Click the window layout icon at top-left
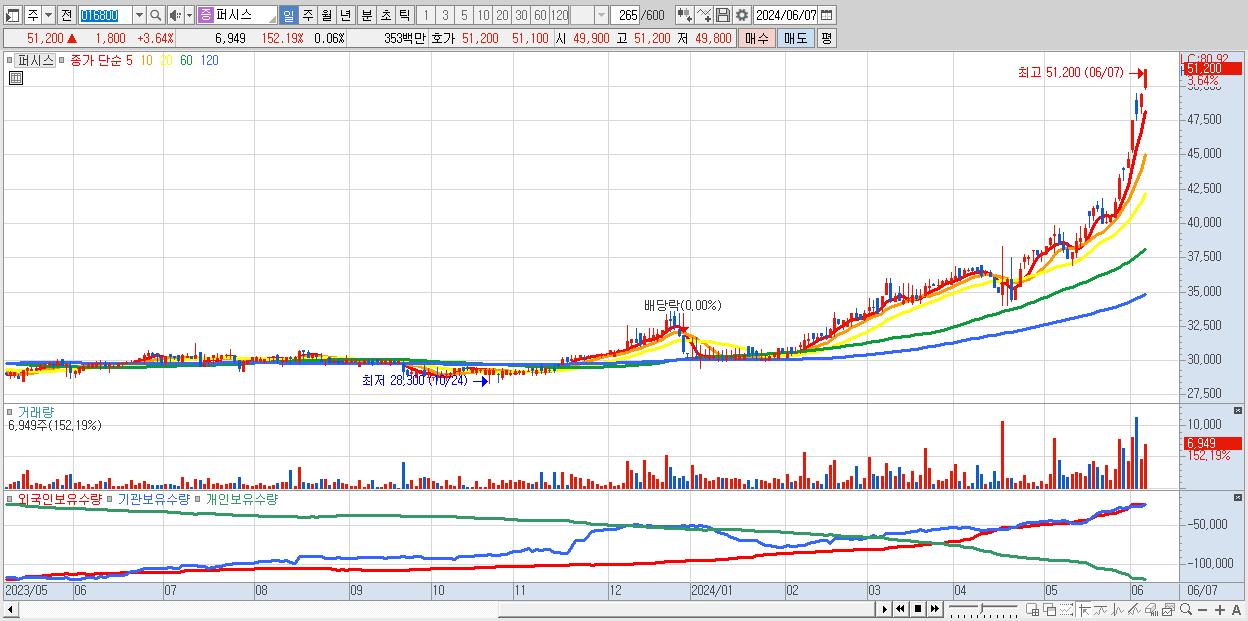 12,15
